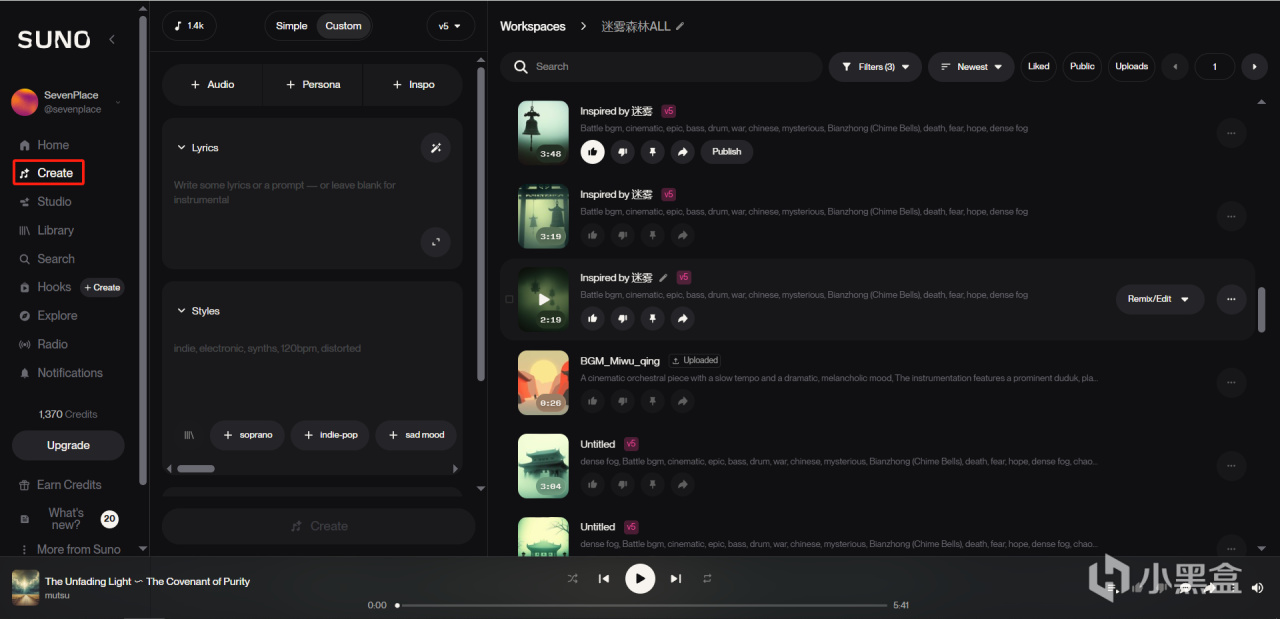Click the Upgrade button
The width and height of the screenshot is (1280, 619).
(x=68, y=445)
